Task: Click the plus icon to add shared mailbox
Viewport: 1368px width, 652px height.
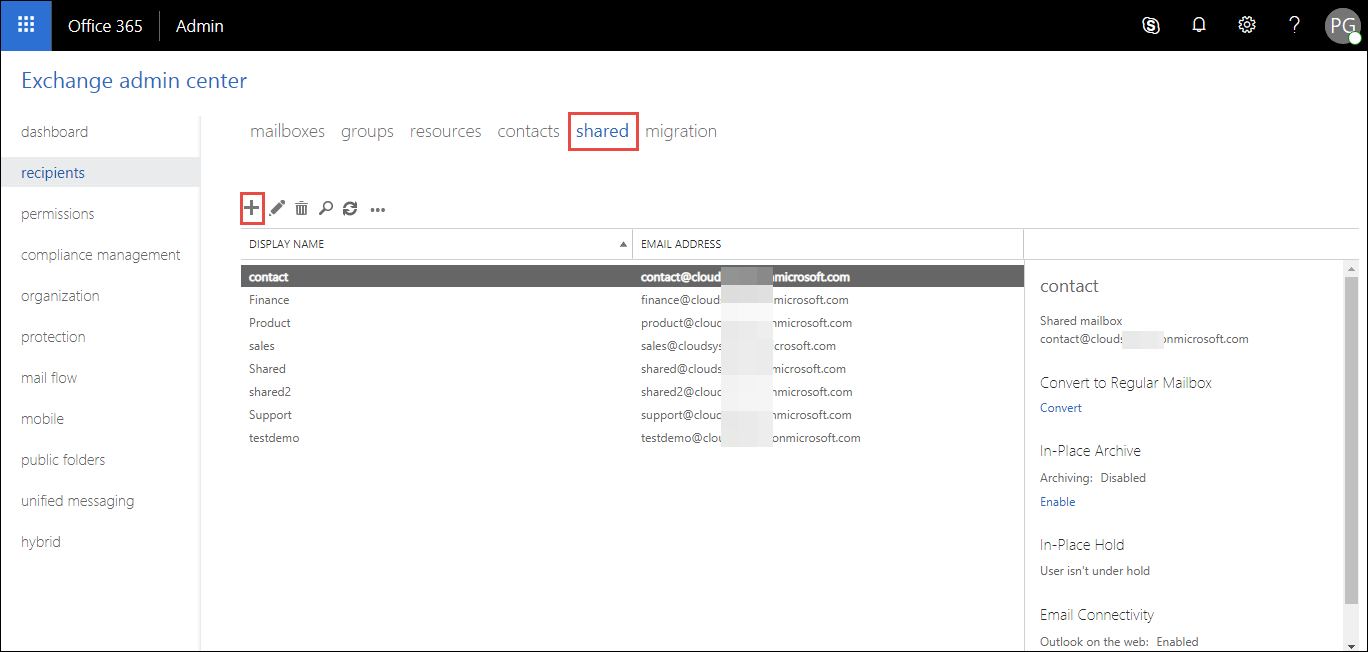Action: coord(251,208)
